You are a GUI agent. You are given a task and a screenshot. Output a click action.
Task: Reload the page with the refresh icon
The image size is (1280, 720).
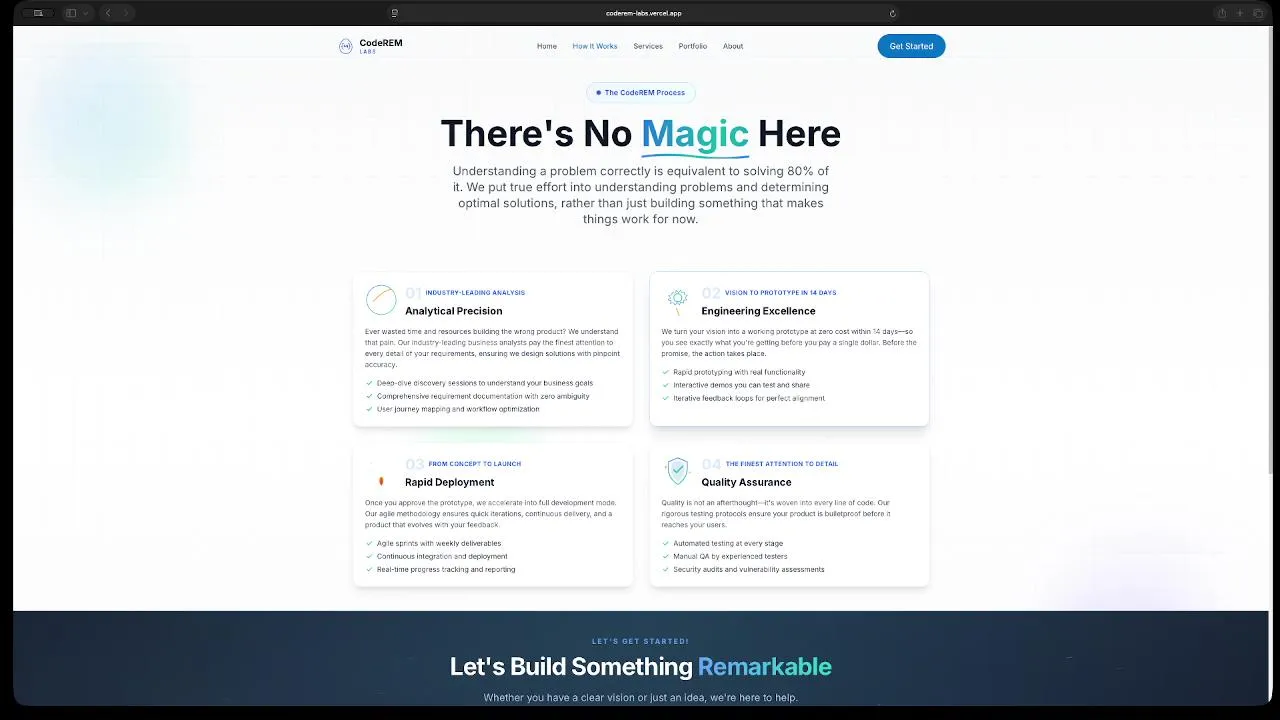pyautogui.click(x=893, y=13)
